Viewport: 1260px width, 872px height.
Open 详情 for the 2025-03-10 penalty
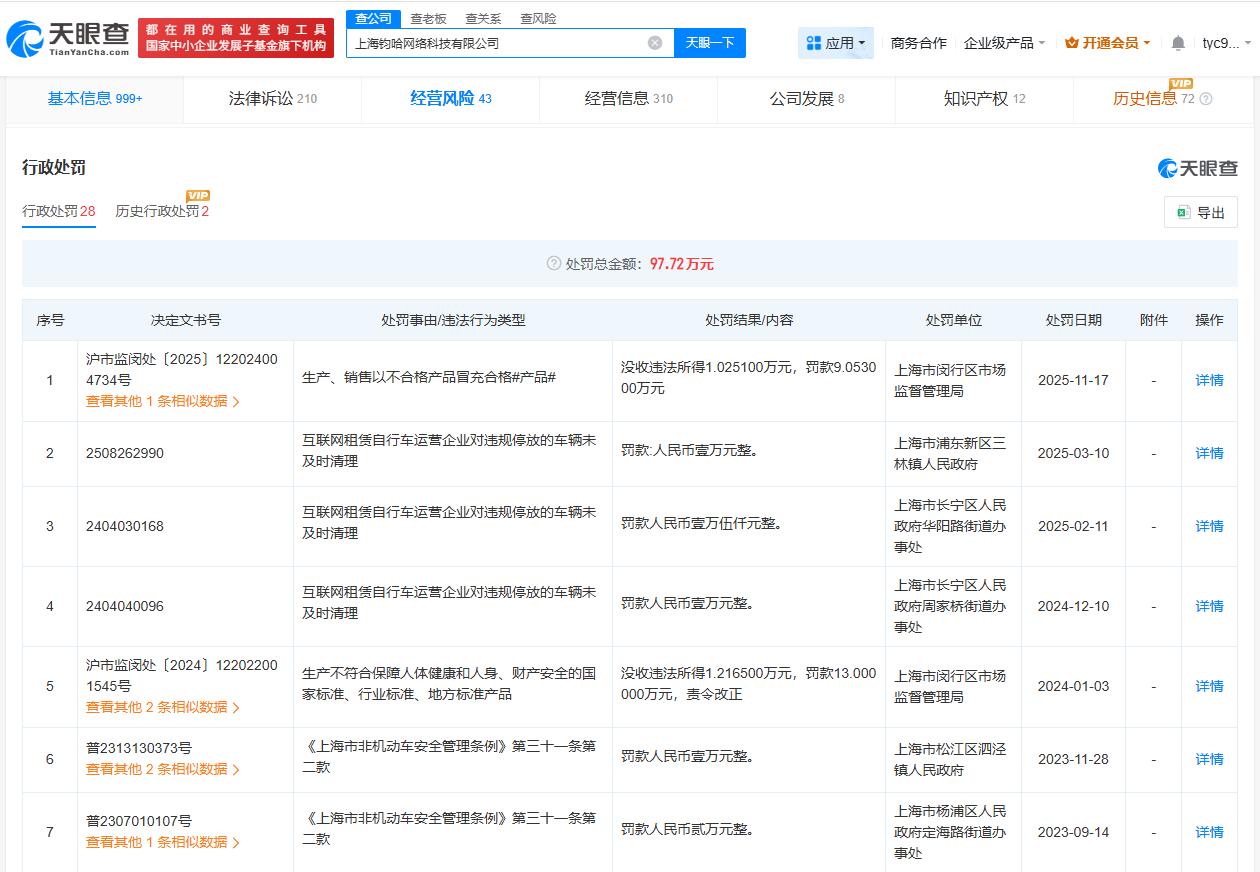(1209, 453)
